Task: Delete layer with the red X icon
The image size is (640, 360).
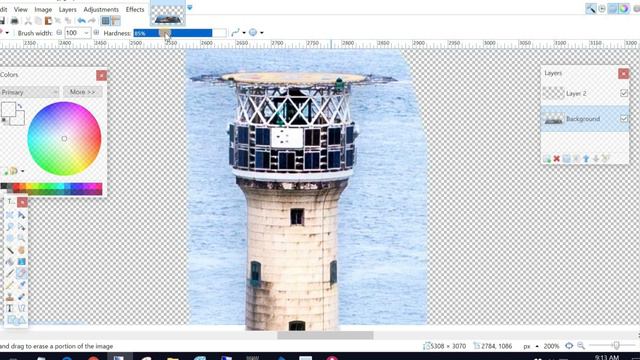Action: click(556, 158)
